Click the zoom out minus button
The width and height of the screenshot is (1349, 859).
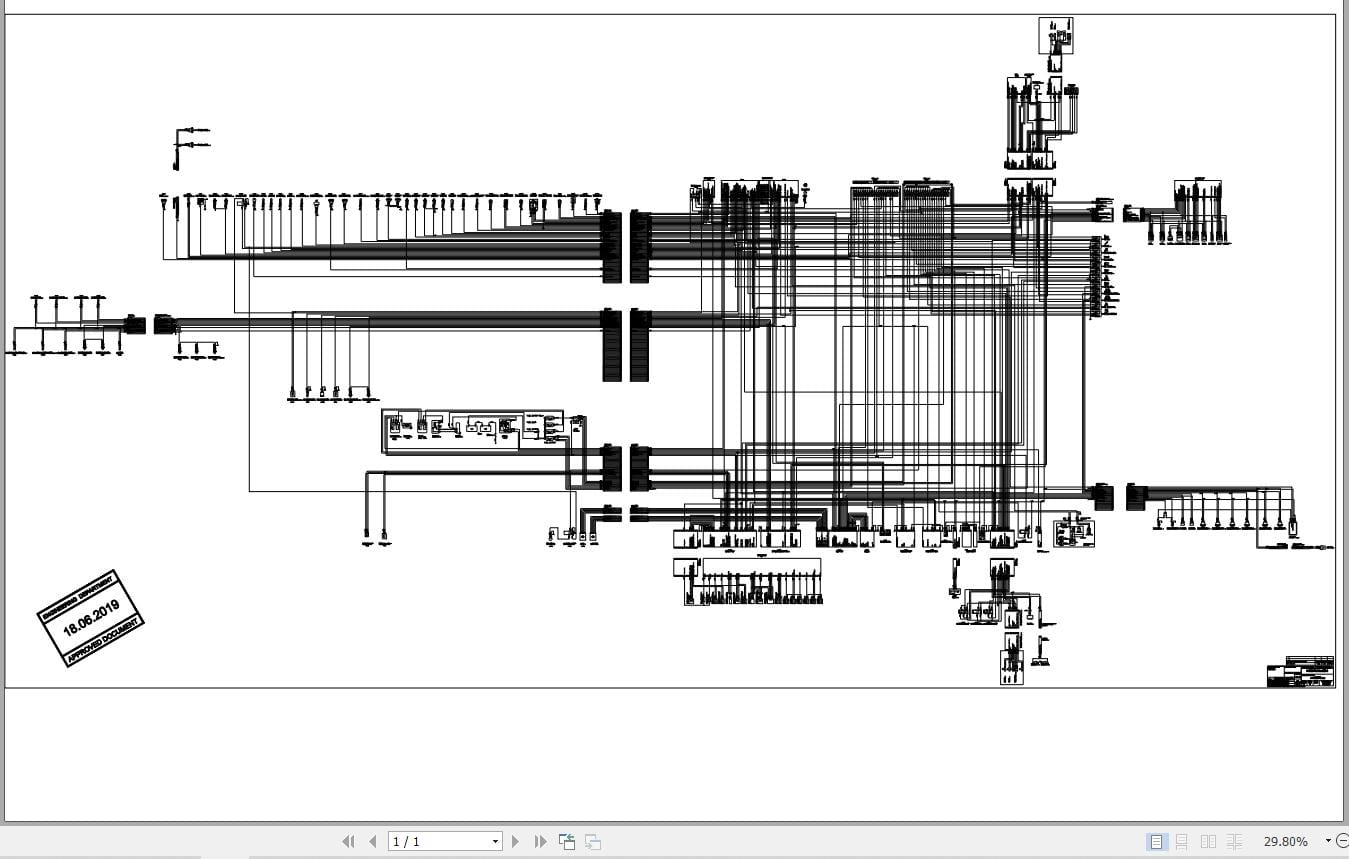tap(1342, 842)
